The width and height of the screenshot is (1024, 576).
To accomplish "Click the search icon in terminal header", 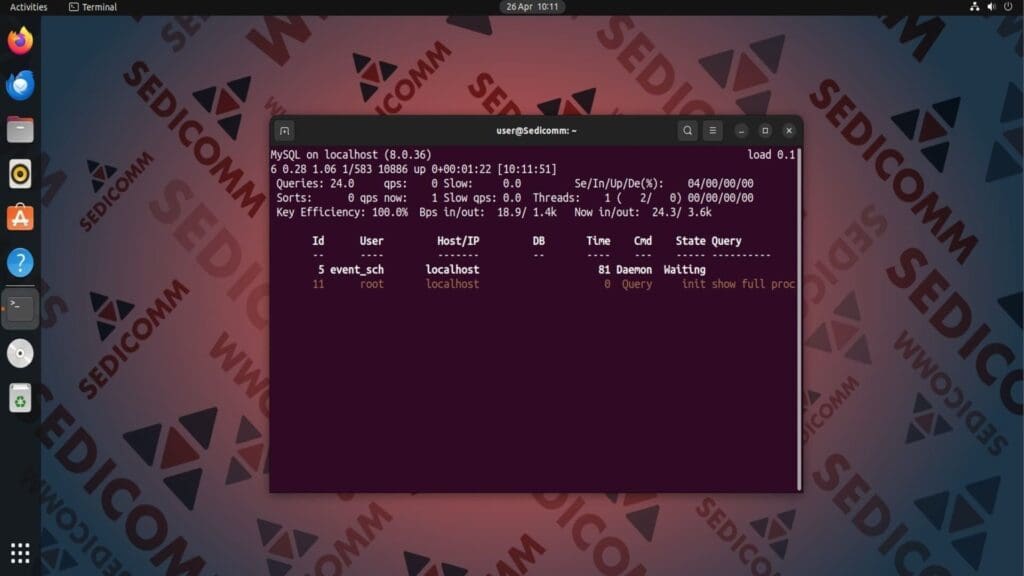I will [x=687, y=131].
